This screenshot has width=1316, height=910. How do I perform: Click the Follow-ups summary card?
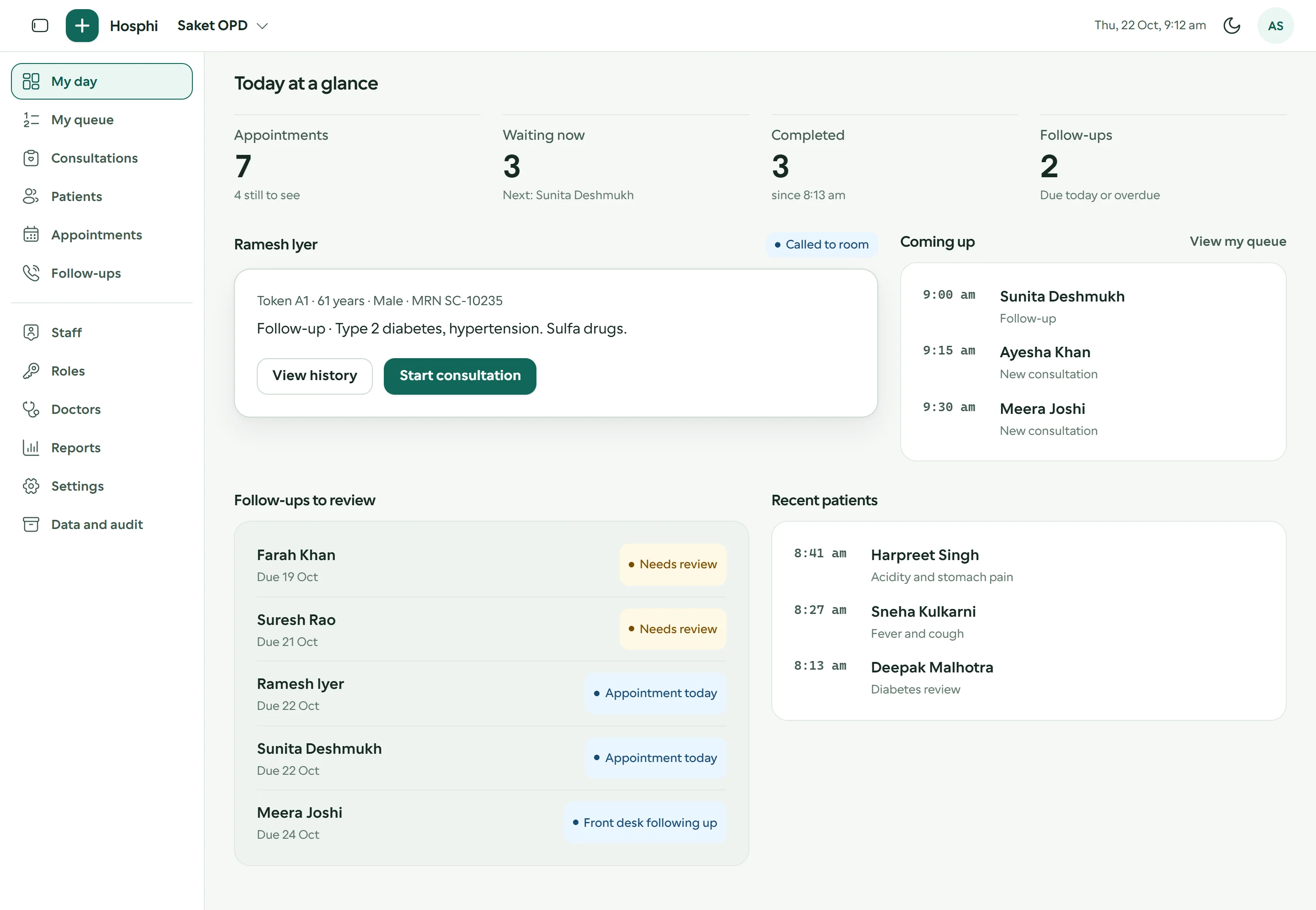coord(1162,159)
